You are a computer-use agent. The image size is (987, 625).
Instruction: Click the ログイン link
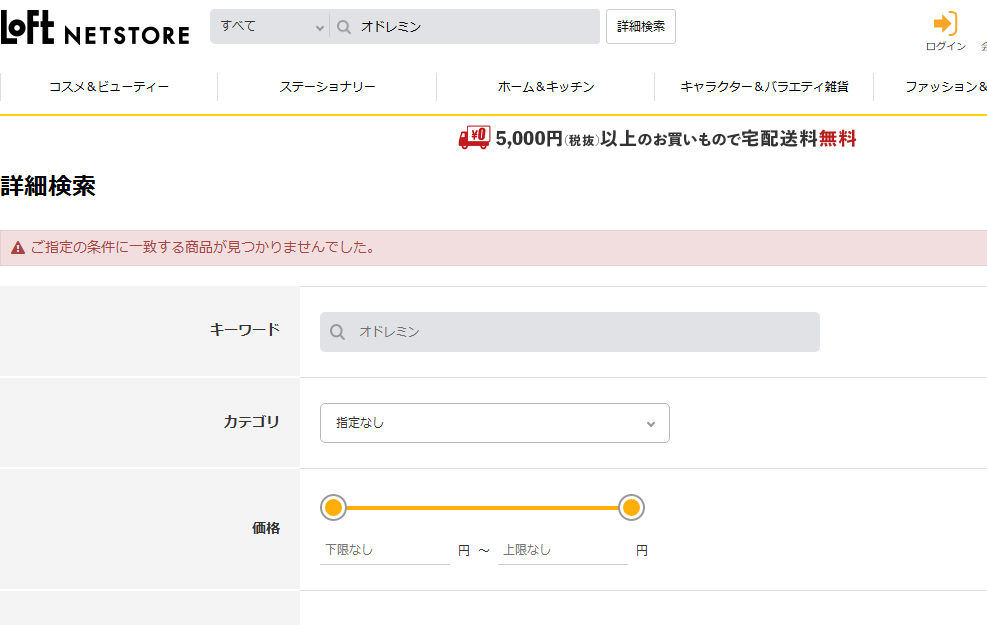(945, 46)
